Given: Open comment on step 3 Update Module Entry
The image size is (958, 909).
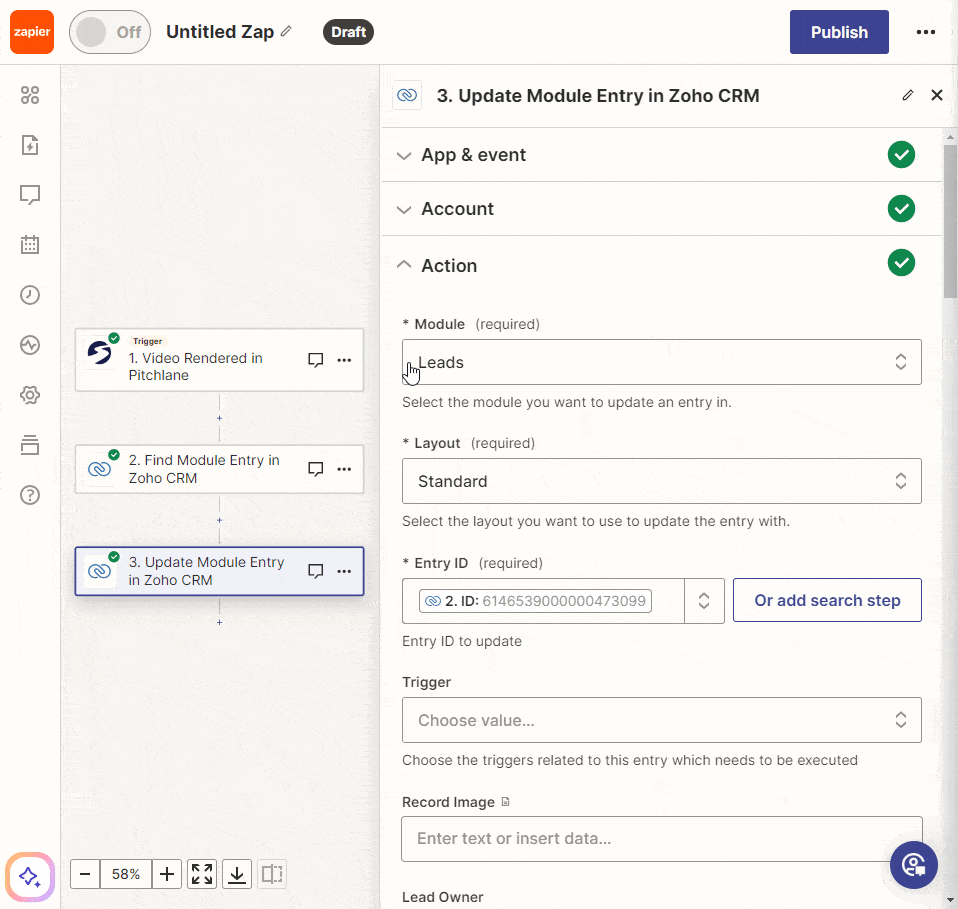Looking at the screenshot, I should (315, 571).
